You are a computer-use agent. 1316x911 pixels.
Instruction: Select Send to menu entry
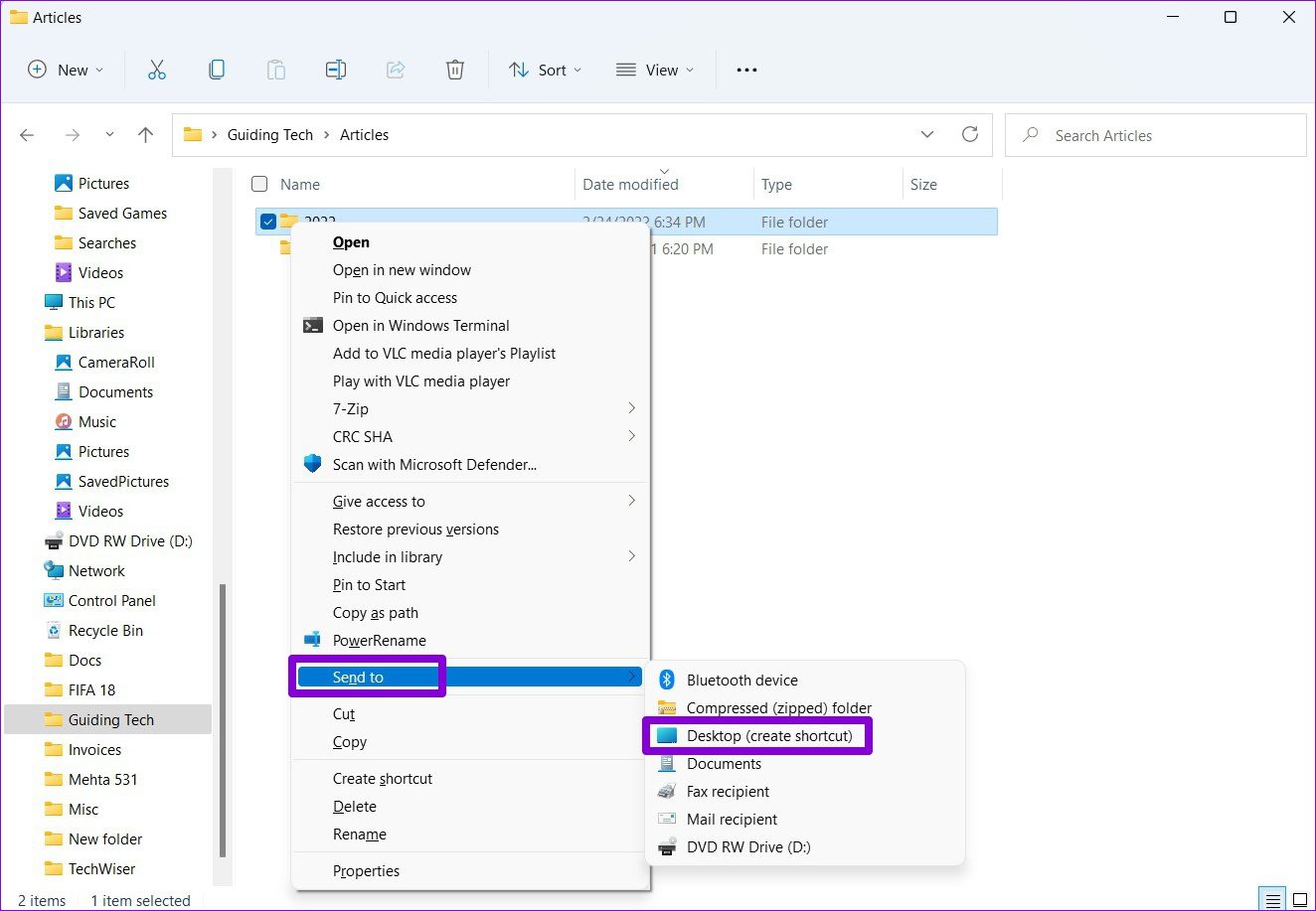click(x=470, y=678)
